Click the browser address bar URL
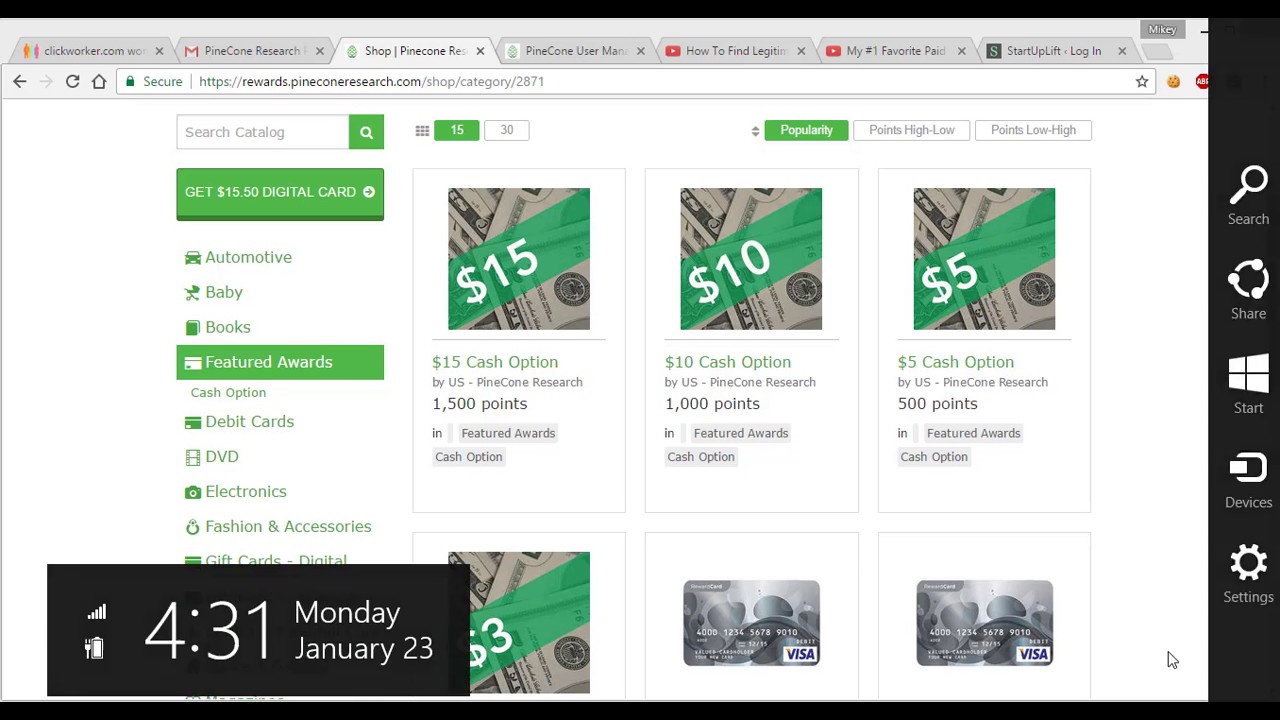1280x720 pixels. (x=371, y=81)
